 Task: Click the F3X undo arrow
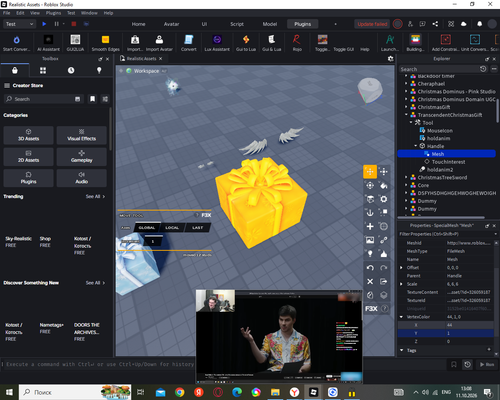(x=370, y=268)
